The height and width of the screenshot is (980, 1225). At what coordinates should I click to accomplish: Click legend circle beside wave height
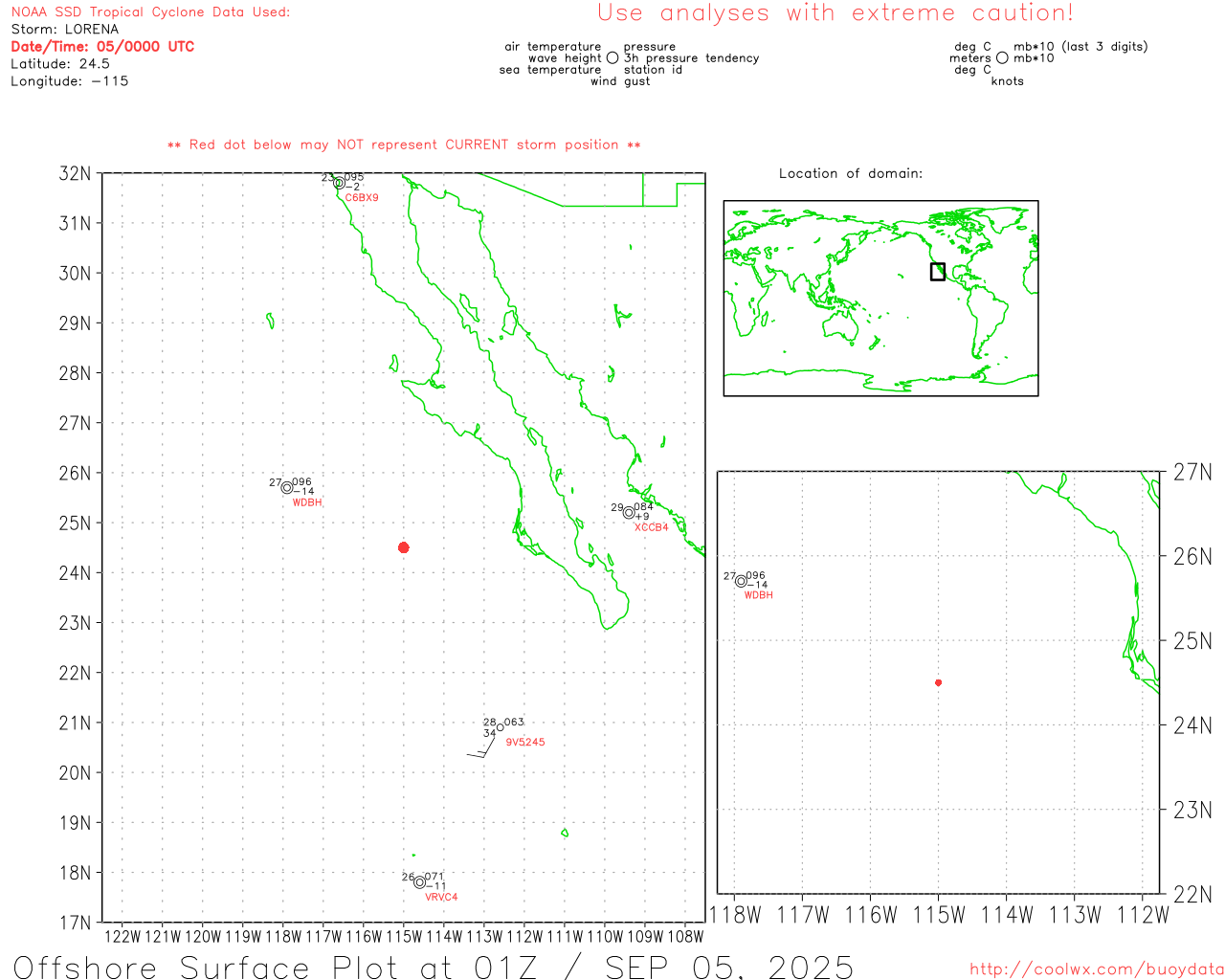[x=612, y=57]
